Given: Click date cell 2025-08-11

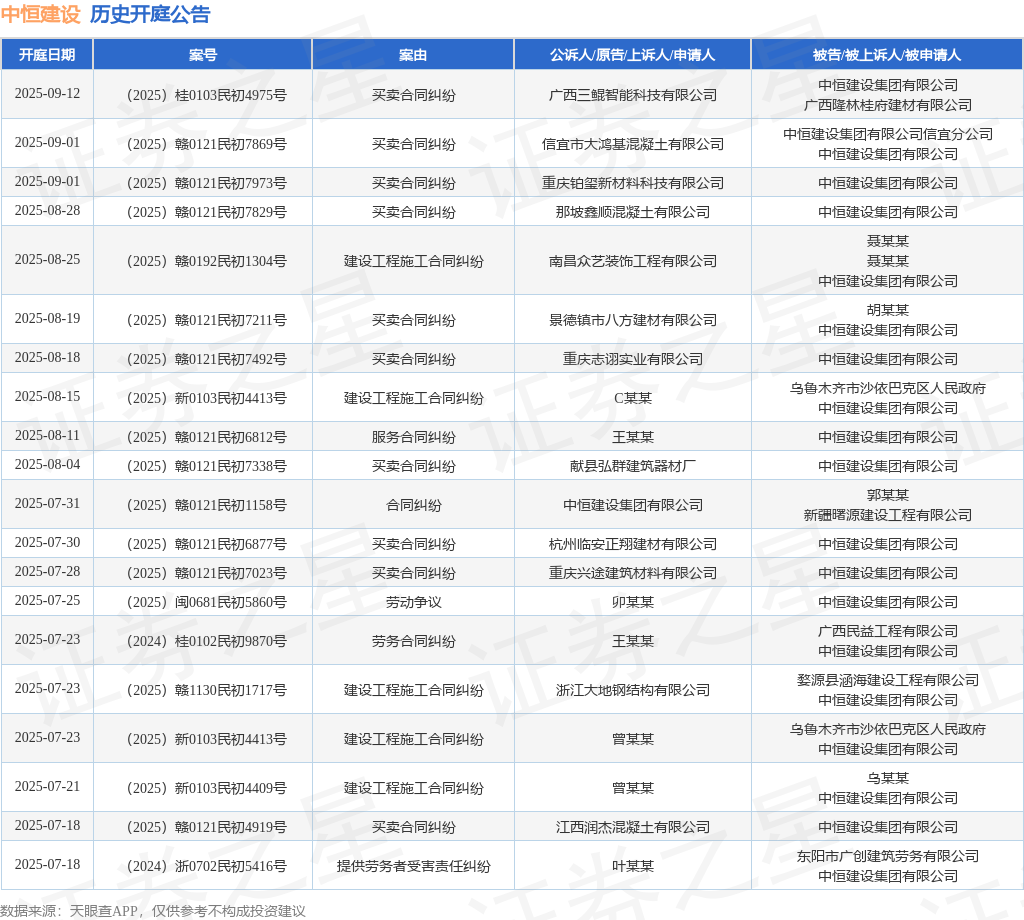Looking at the screenshot, I should click(47, 435).
